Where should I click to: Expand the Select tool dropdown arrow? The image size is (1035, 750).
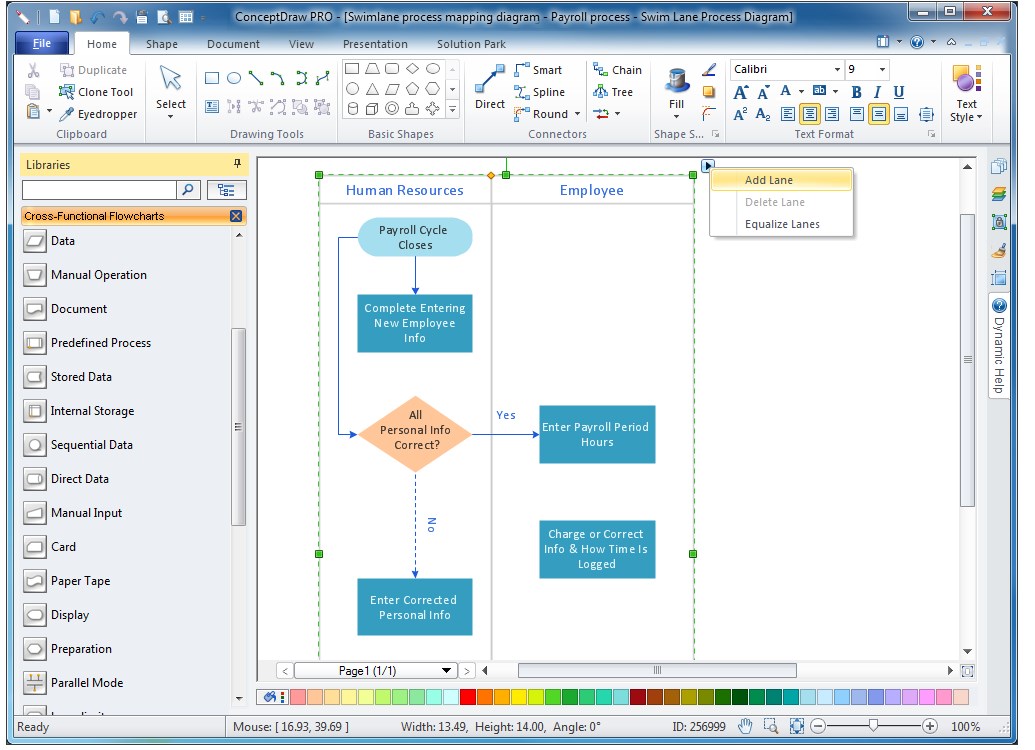(170, 117)
